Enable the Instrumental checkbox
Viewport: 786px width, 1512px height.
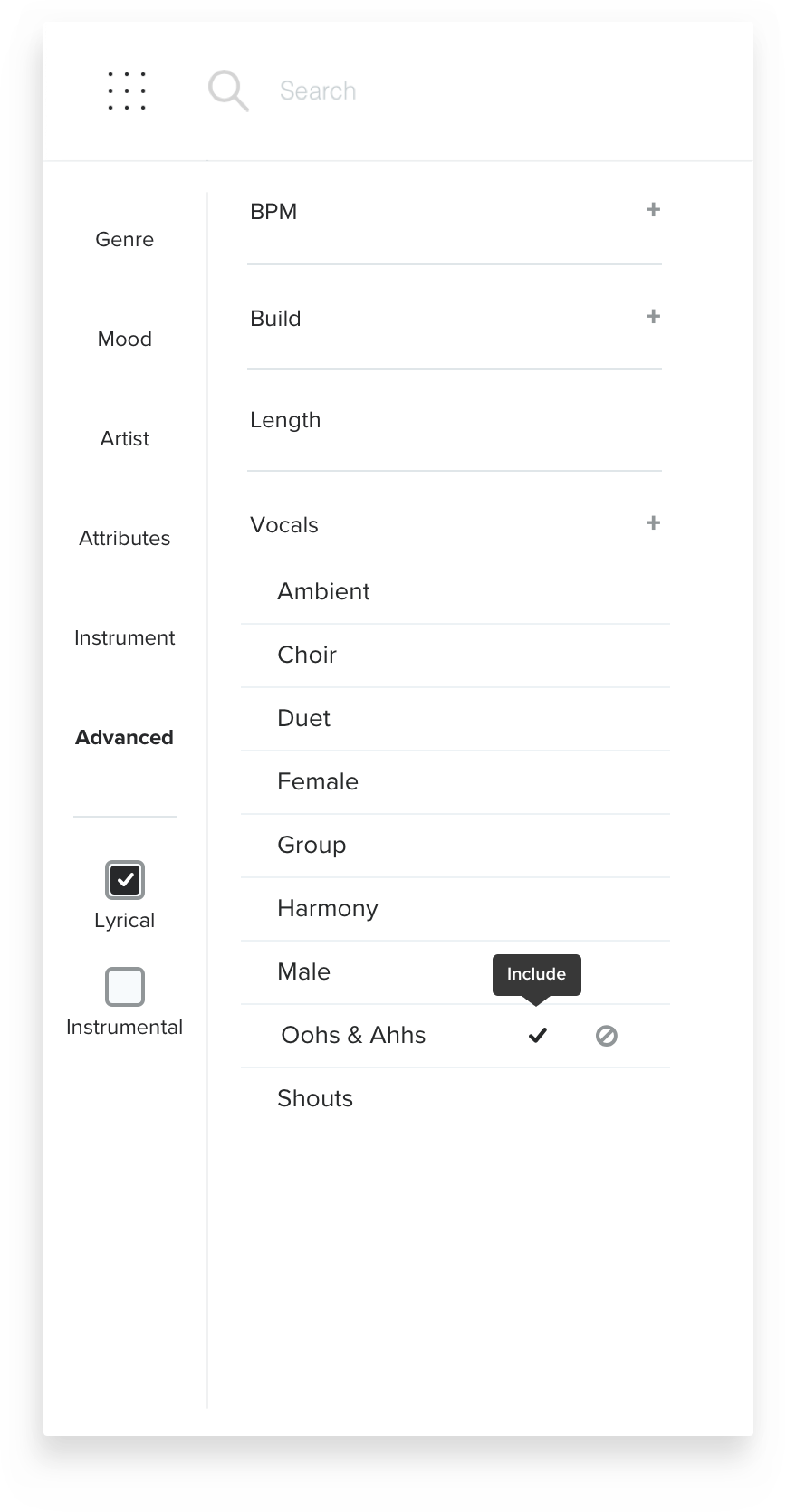point(124,986)
